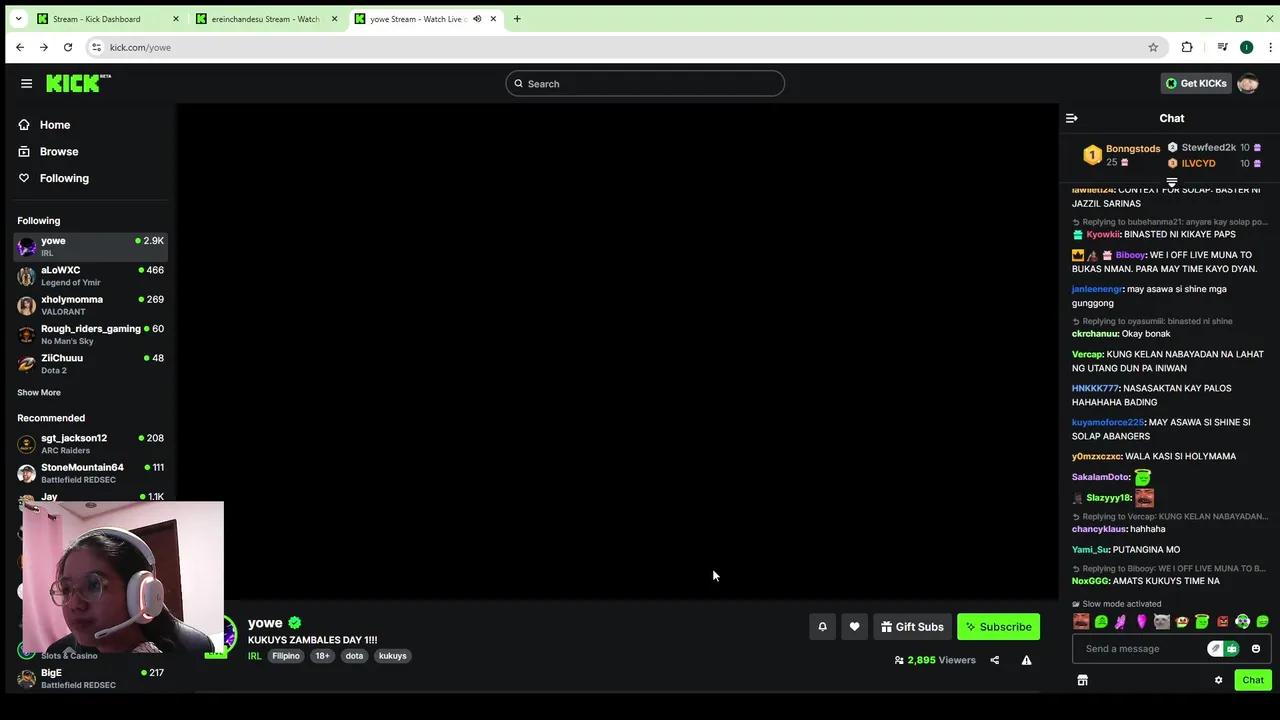This screenshot has width=1280, height=720.
Task: Select yowe channel in Following list
Action: (91, 246)
